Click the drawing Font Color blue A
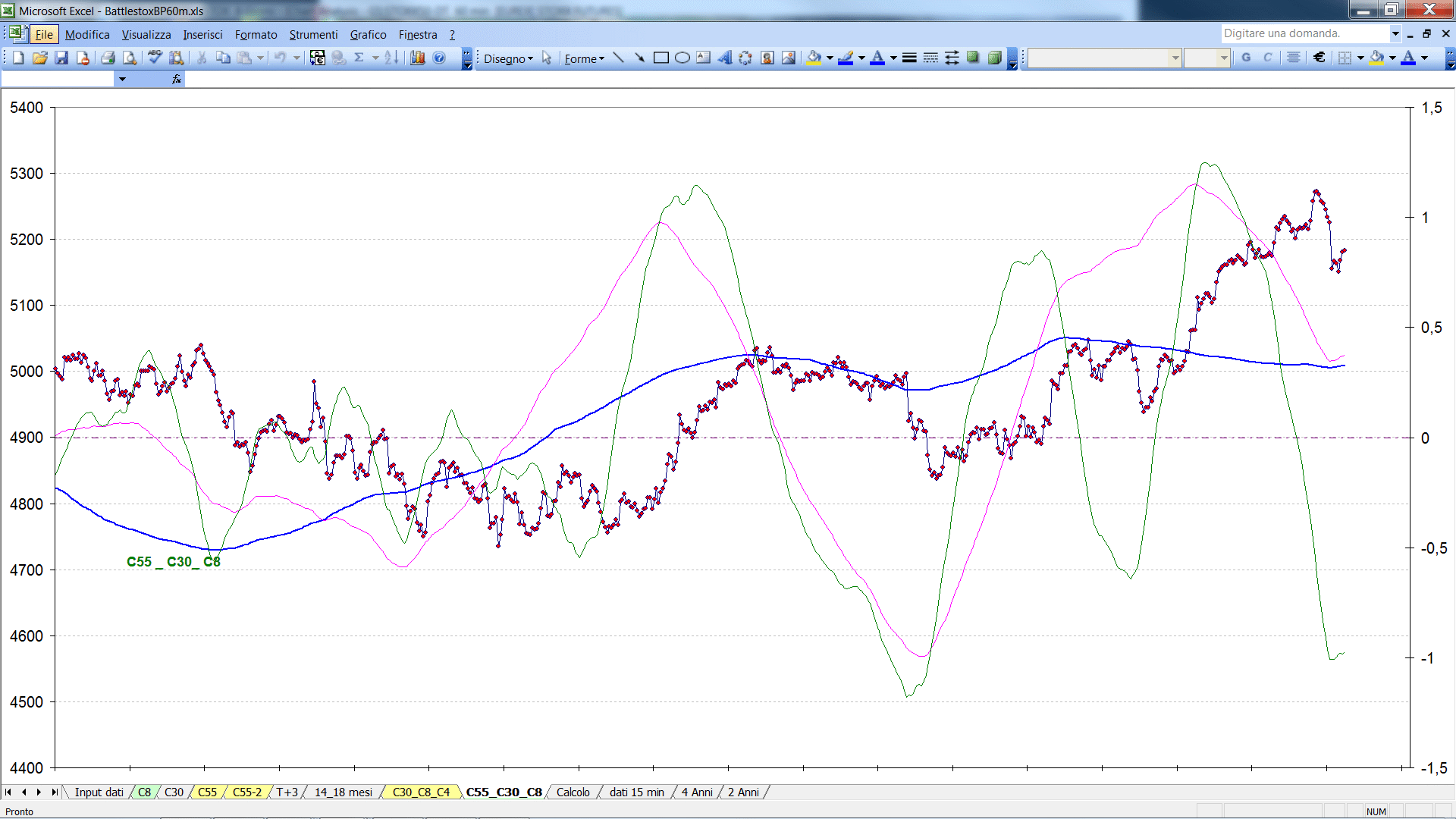Screen dimensions: 1456x819 [877, 58]
